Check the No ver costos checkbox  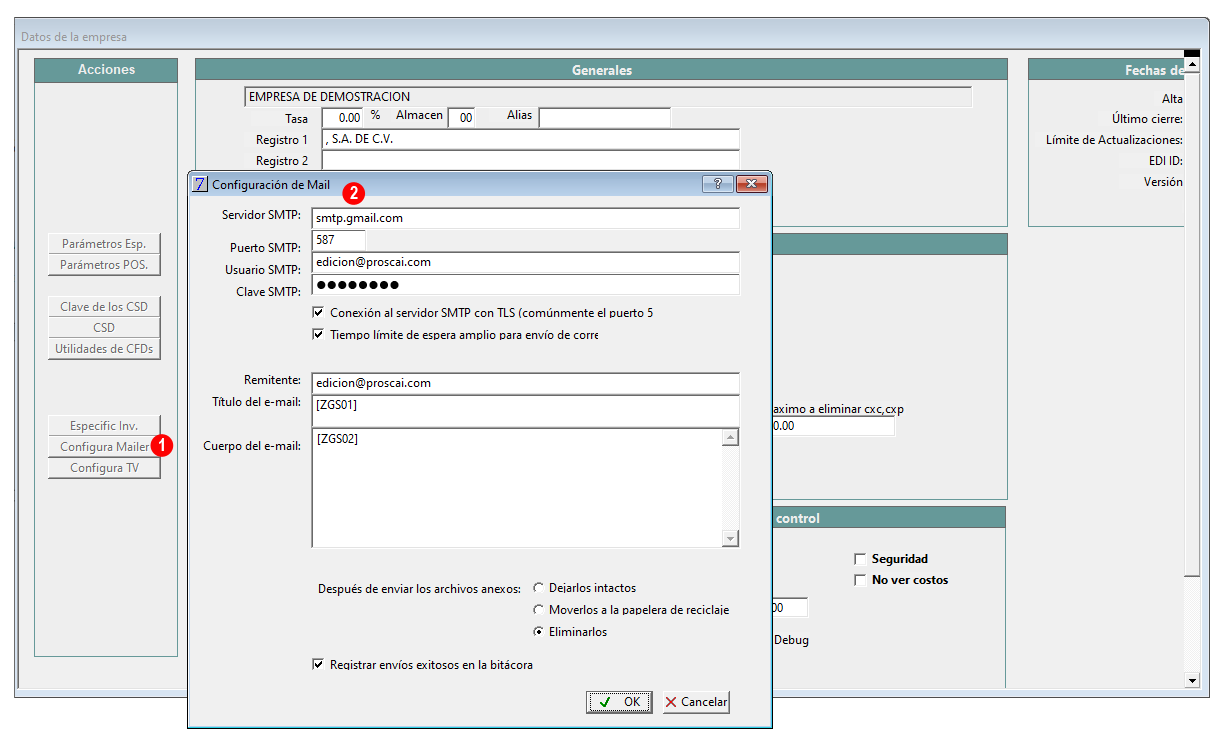point(859,580)
